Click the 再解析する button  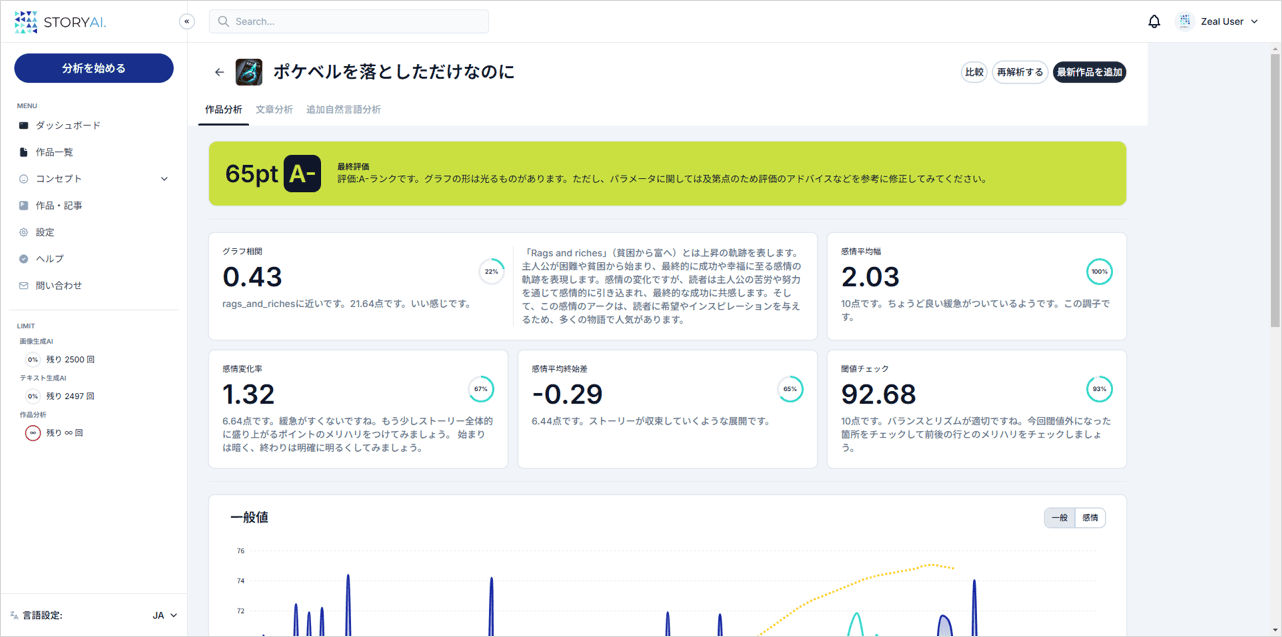pyautogui.click(x=1020, y=72)
